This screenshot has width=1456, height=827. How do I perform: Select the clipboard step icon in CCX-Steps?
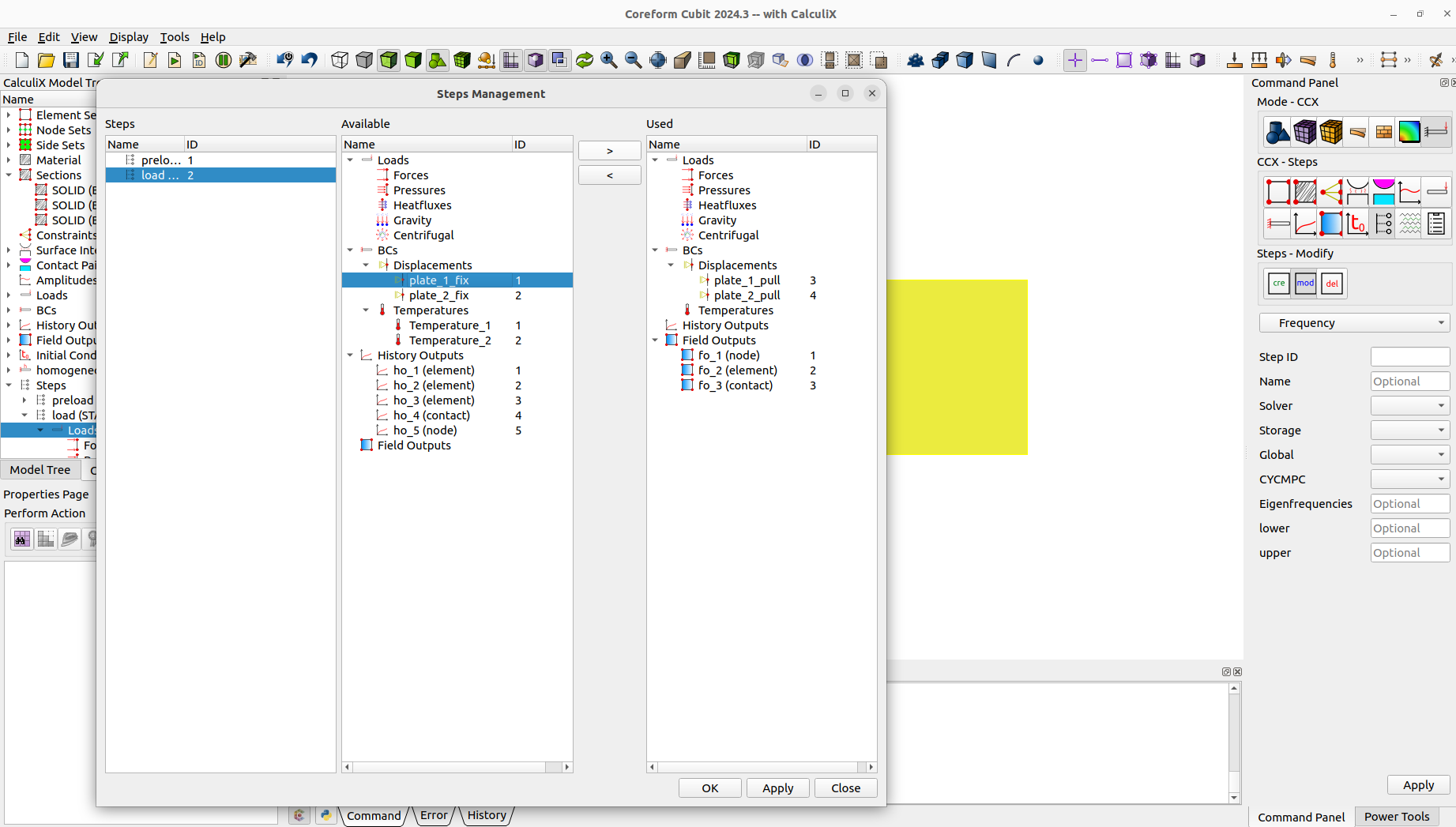(1436, 224)
